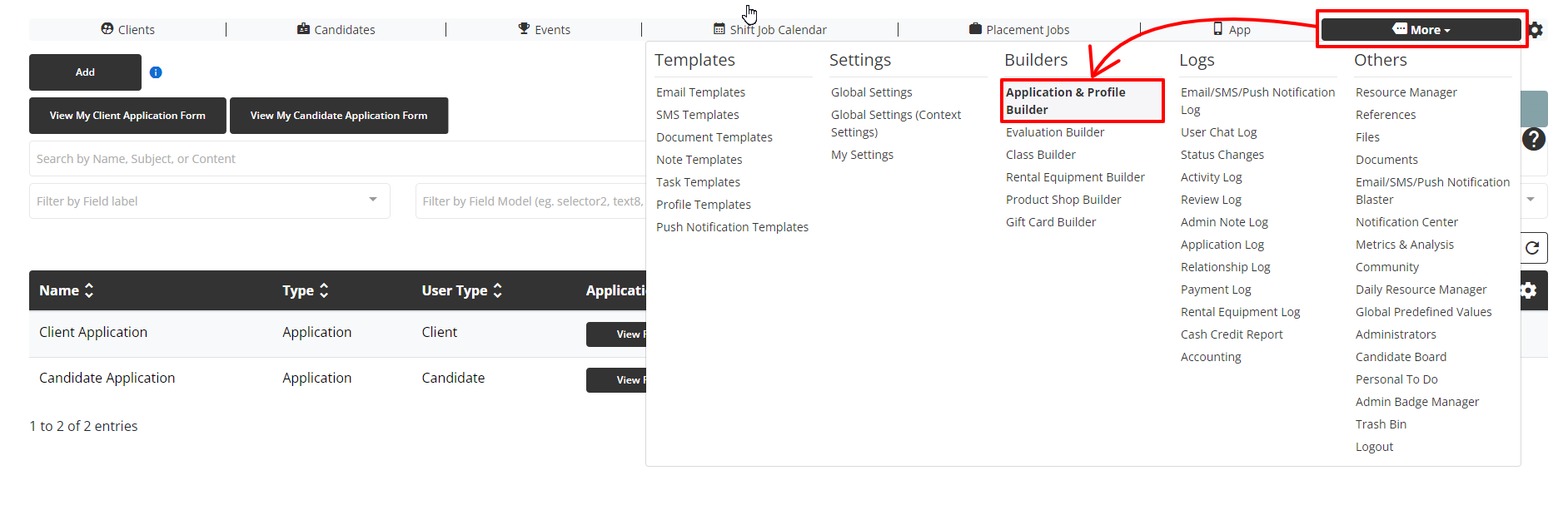Image resolution: width=1568 pixels, height=515 pixels.
Task: Open Admin Badge Manager
Action: [x=1417, y=402]
